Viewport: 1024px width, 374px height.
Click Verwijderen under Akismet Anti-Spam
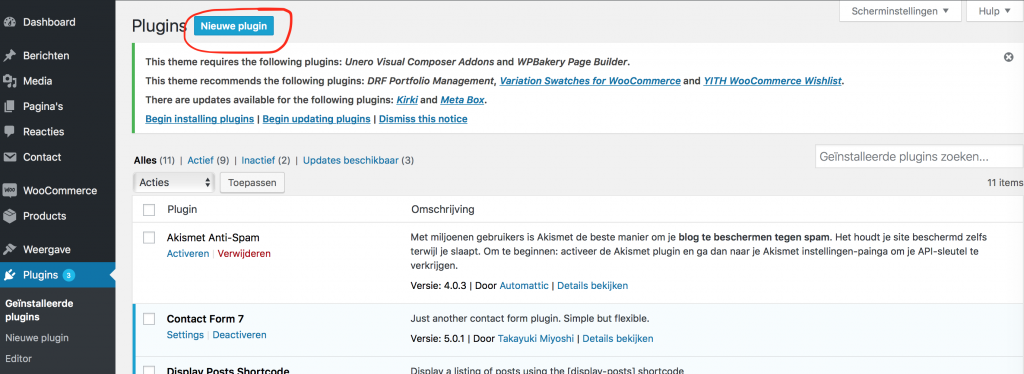(x=244, y=253)
